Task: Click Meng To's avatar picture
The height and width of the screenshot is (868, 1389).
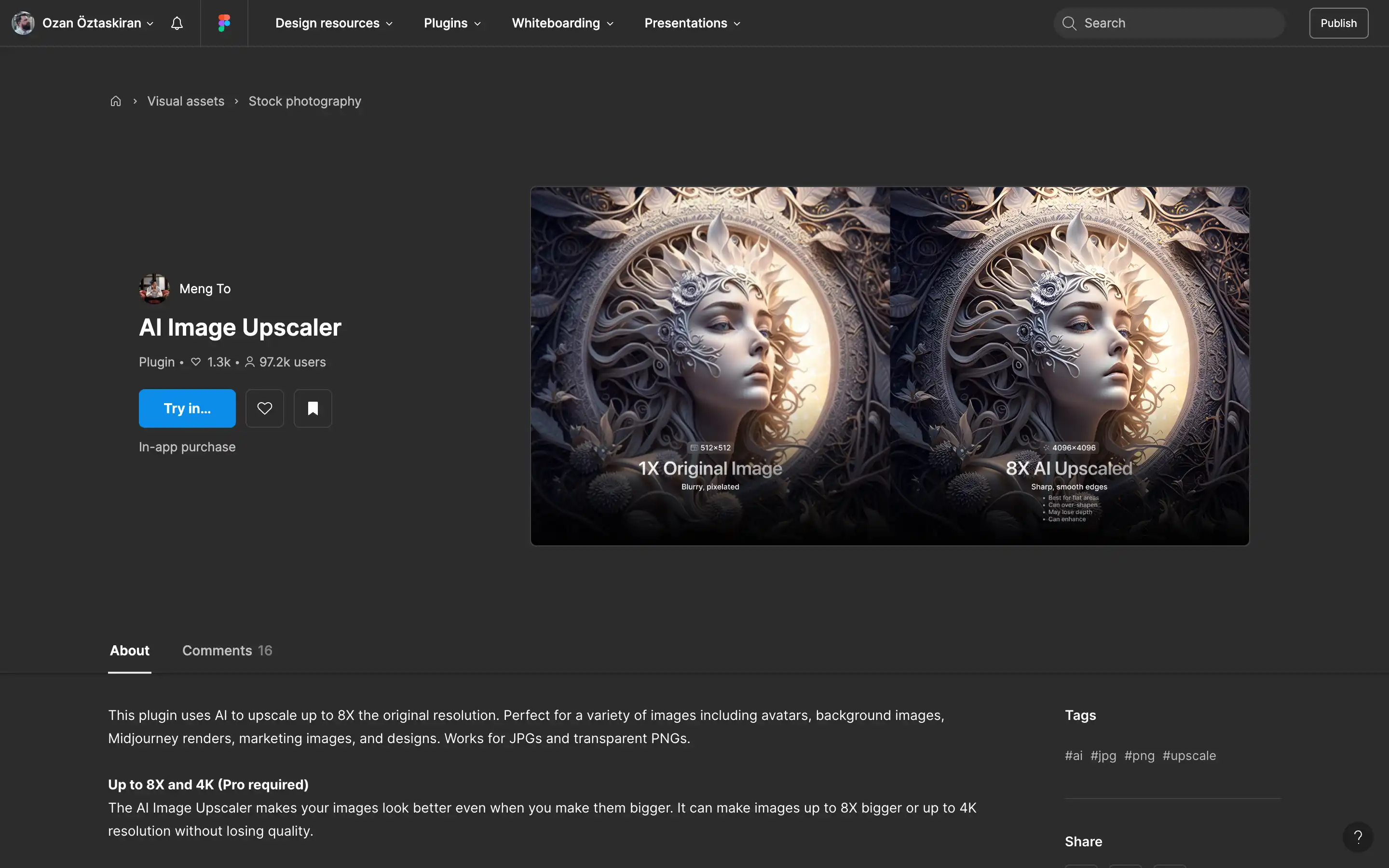Action: (x=154, y=288)
